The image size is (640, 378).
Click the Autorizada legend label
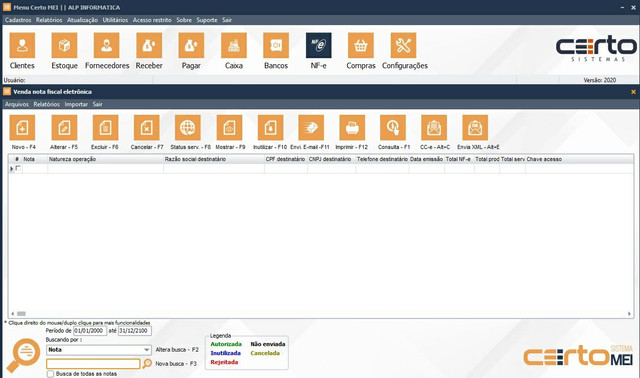coord(226,344)
